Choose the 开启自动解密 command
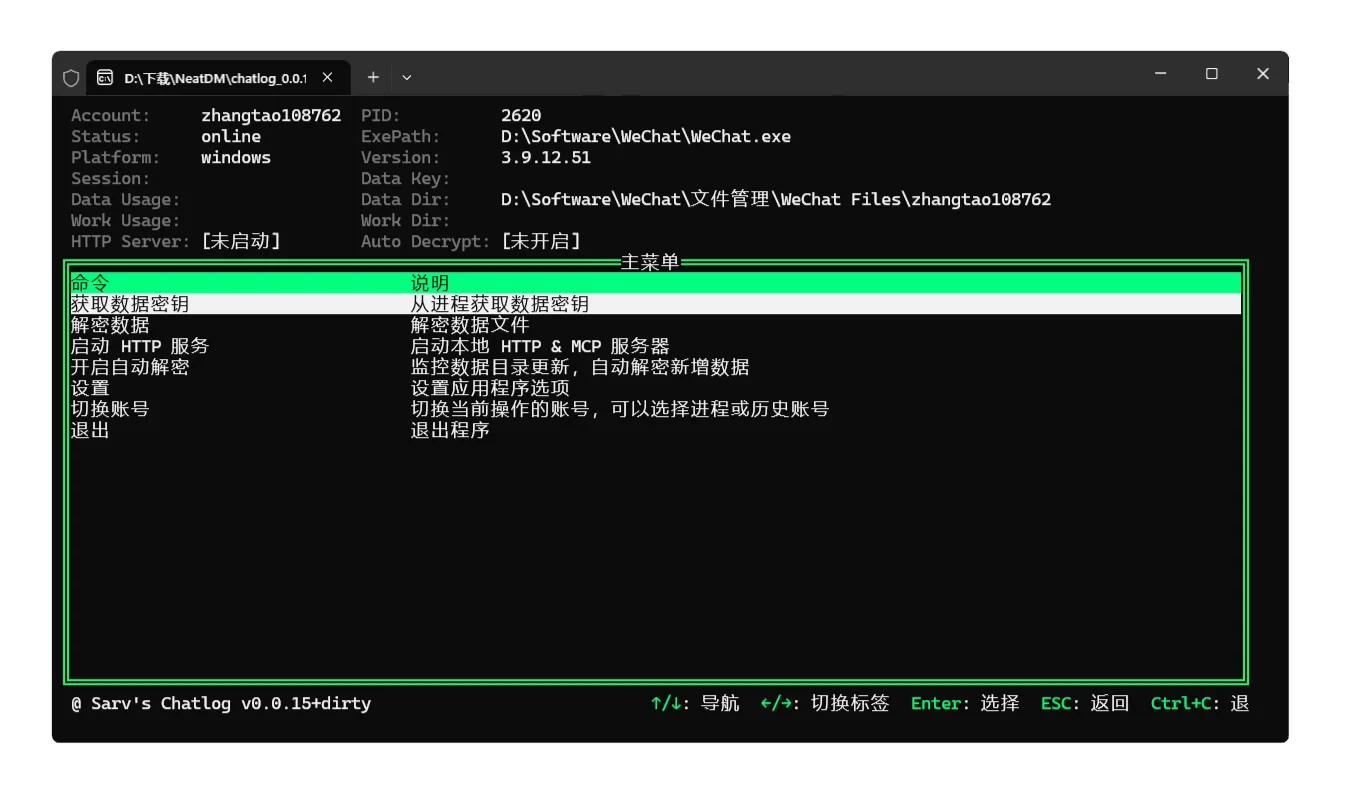This screenshot has height=810, width=1345. (130, 367)
